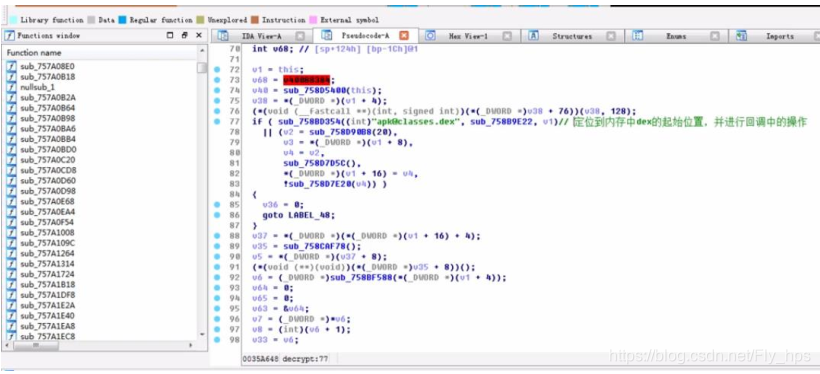Viewport: 820px width, 374px height.
Task: Click the Pseudocode-A tab icon
Action: point(327,36)
